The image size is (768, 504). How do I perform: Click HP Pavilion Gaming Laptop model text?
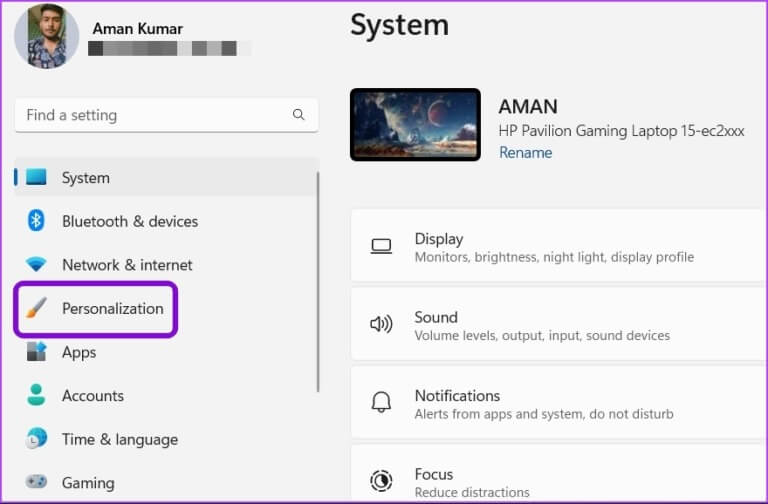pyautogui.click(x=622, y=131)
